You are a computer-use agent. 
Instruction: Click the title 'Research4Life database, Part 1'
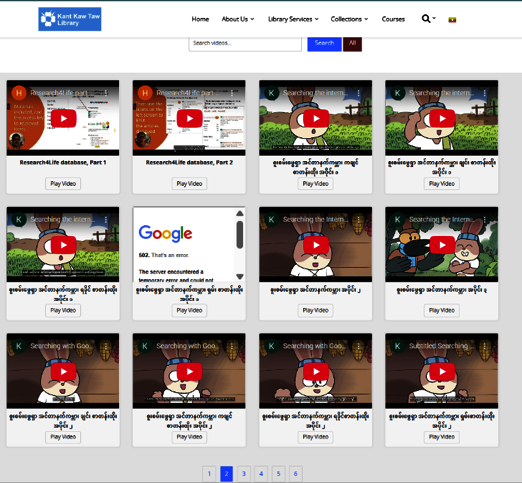[x=63, y=163]
